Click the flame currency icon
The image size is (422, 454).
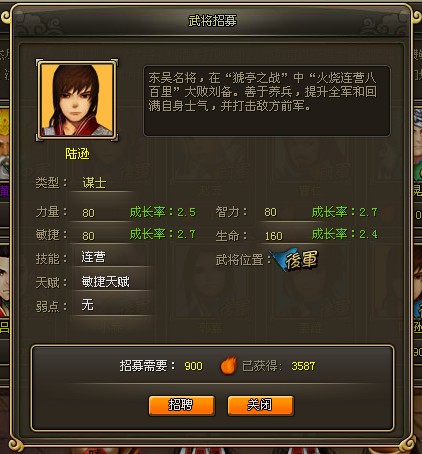229,365
